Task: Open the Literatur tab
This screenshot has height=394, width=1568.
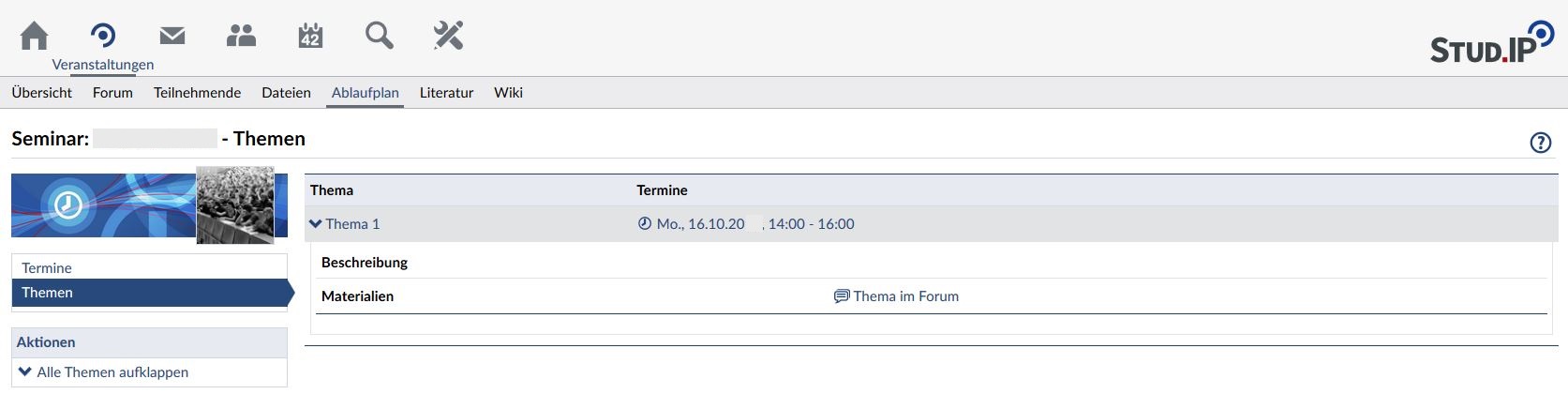Action: [x=446, y=93]
